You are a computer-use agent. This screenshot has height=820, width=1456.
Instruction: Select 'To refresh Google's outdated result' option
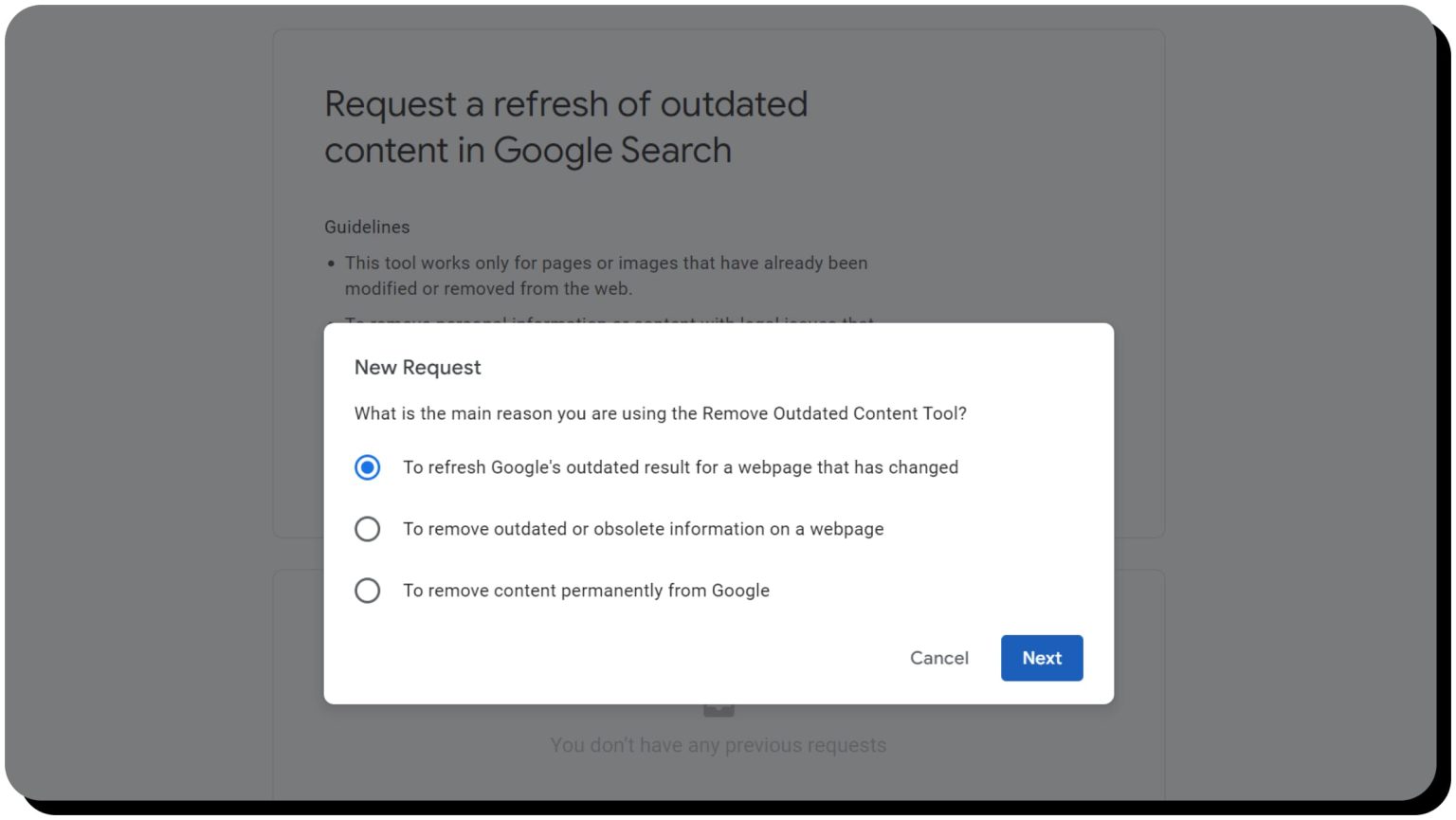coord(368,466)
